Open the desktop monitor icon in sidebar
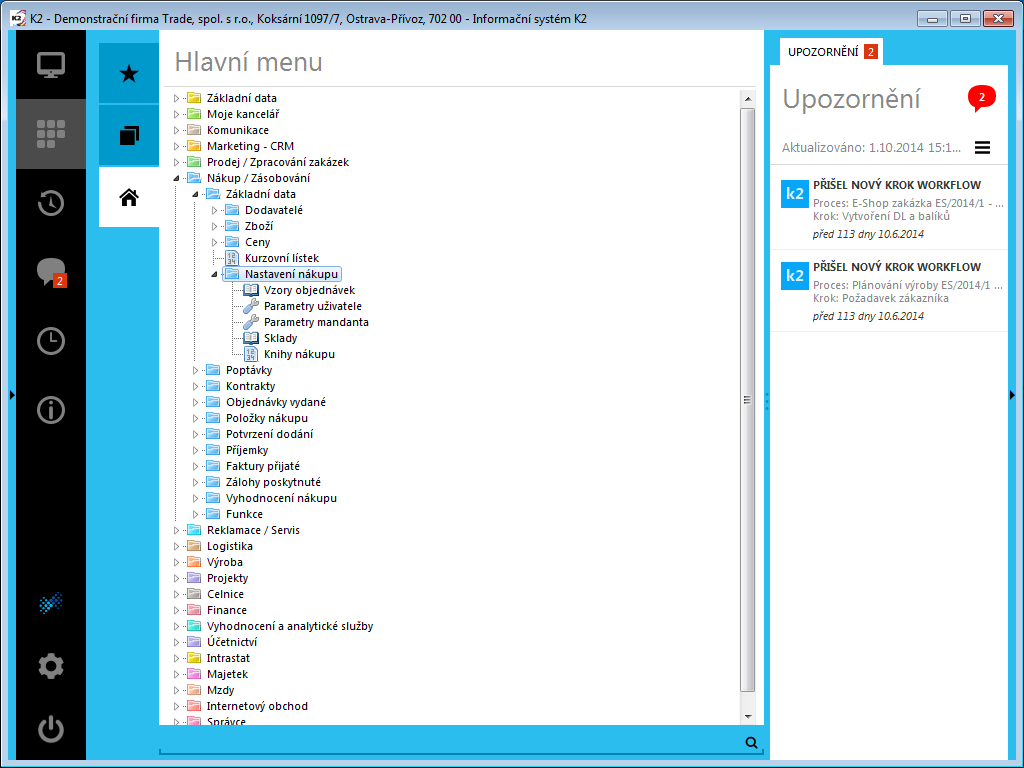 click(51, 65)
